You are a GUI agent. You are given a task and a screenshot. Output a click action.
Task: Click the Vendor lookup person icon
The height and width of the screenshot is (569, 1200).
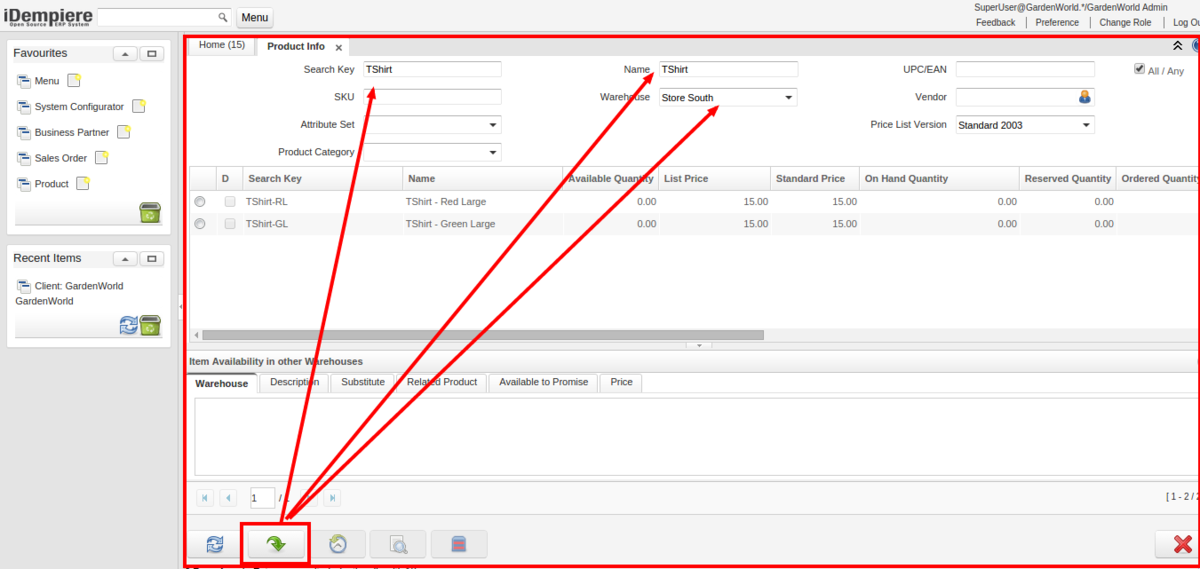(1084, 97)
